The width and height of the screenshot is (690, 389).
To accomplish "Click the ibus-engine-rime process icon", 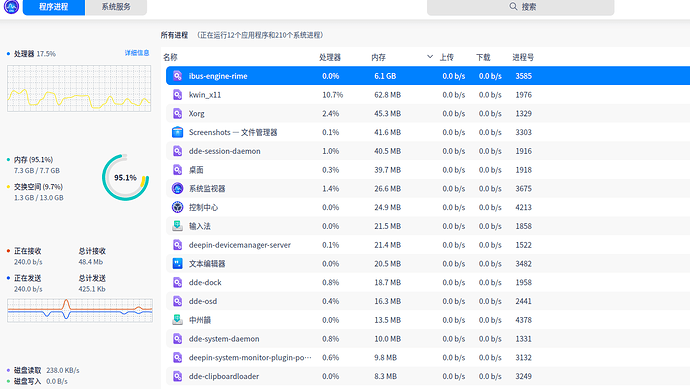I will tap(177, 76).
